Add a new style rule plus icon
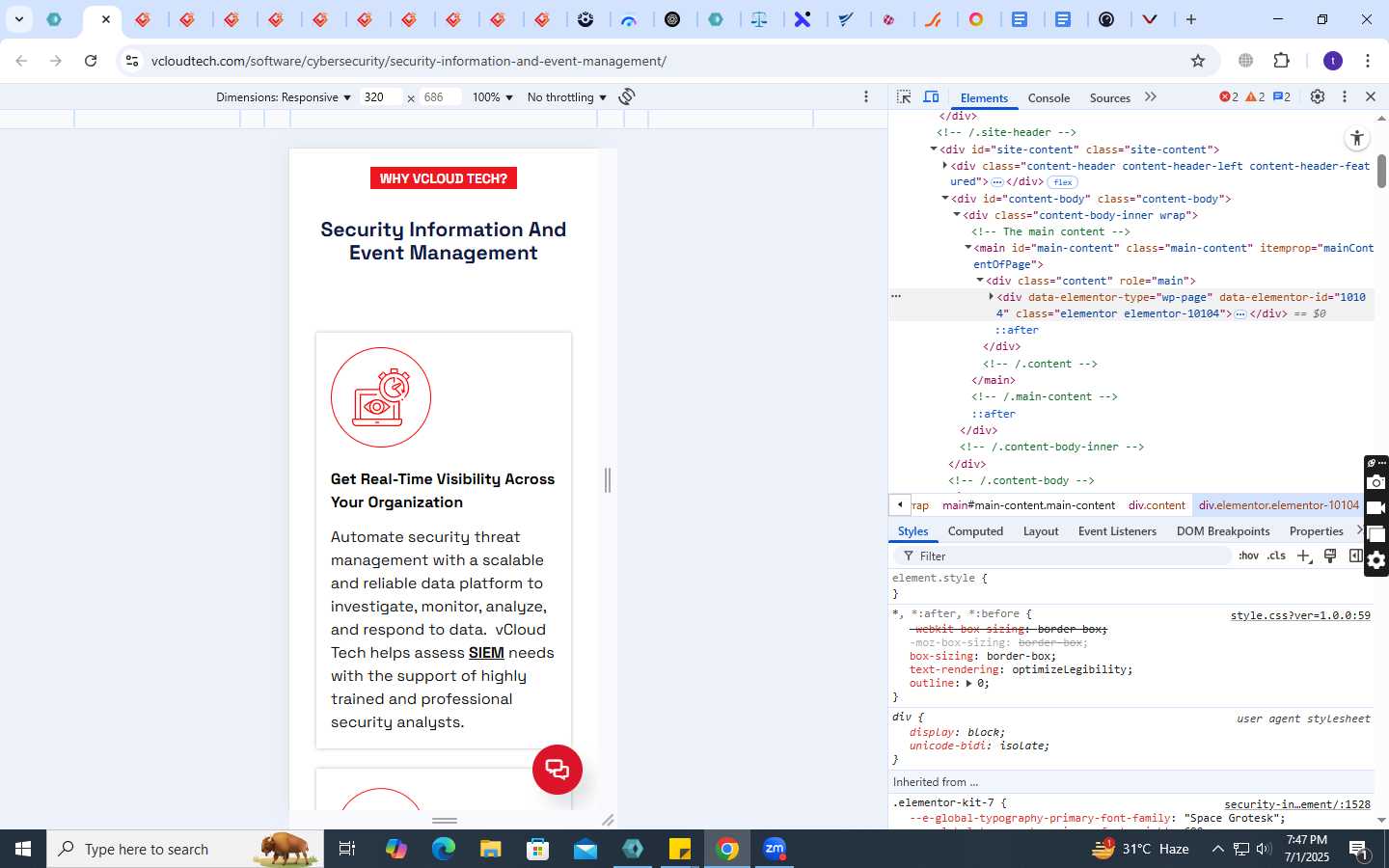Screen dimensions: 1389x868 [x=1304, y=556]
